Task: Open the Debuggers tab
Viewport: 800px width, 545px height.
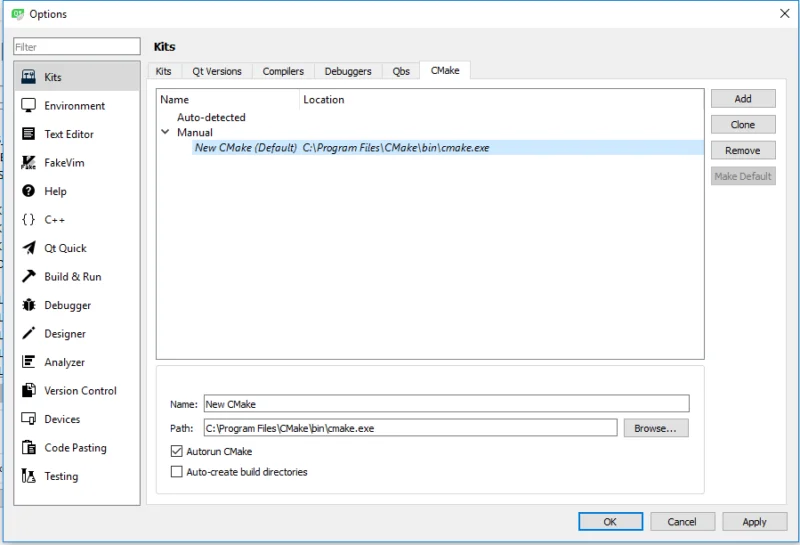Action: pyautogui.click(x=348, y=72)
